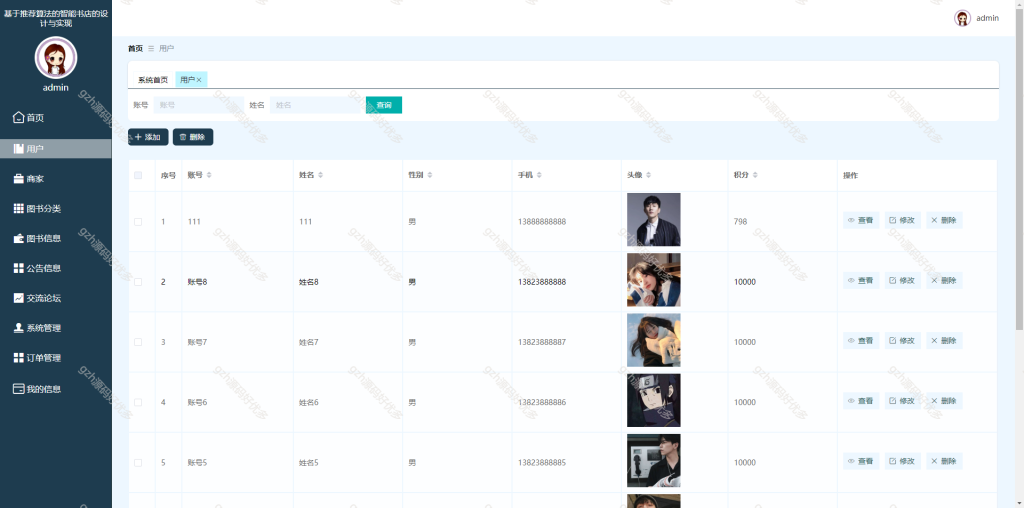Open avatar thumbnail of 账号6
Image resolution: width=1024 pixels, height=508 pixels.
654,400
